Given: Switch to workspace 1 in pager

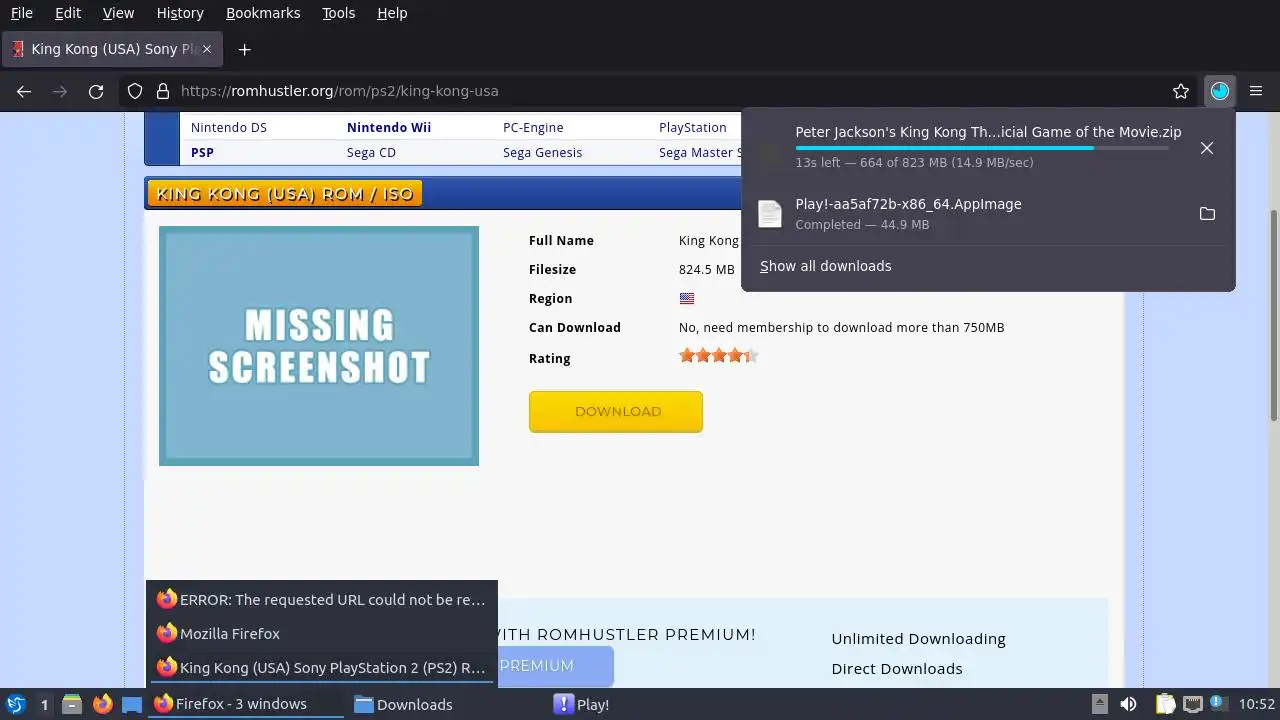Looking at the screenshot, I should [44, 704].
